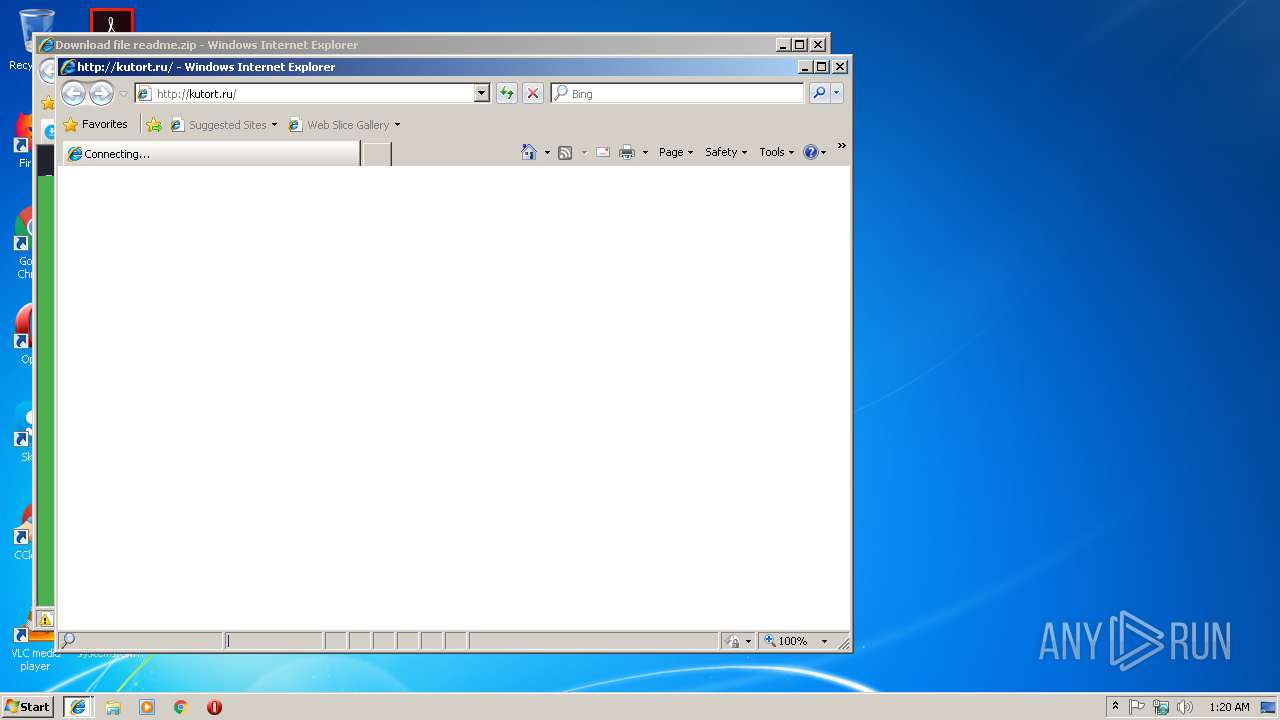
Task: Print the page with printer icon
Action: point(627,152)
